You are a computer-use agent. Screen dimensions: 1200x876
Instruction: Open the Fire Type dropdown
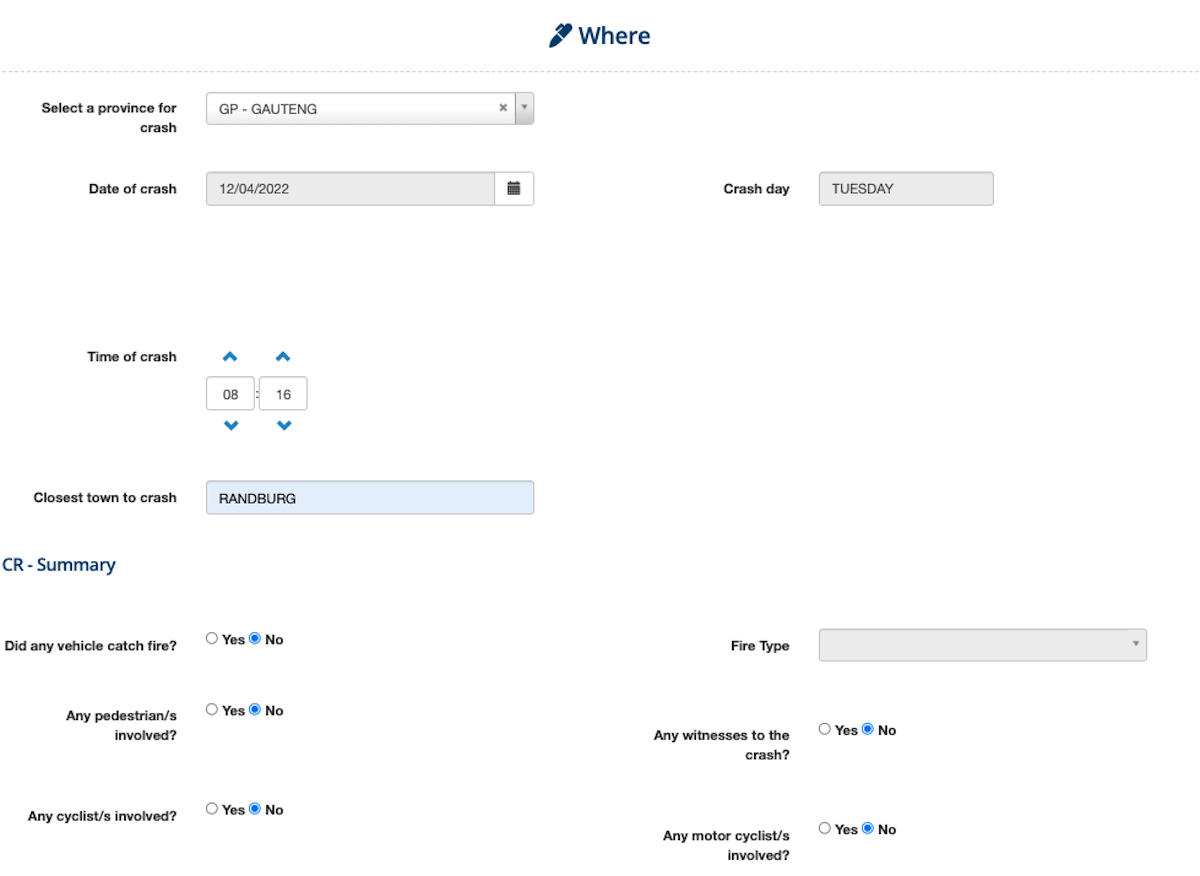coord(982,645)
